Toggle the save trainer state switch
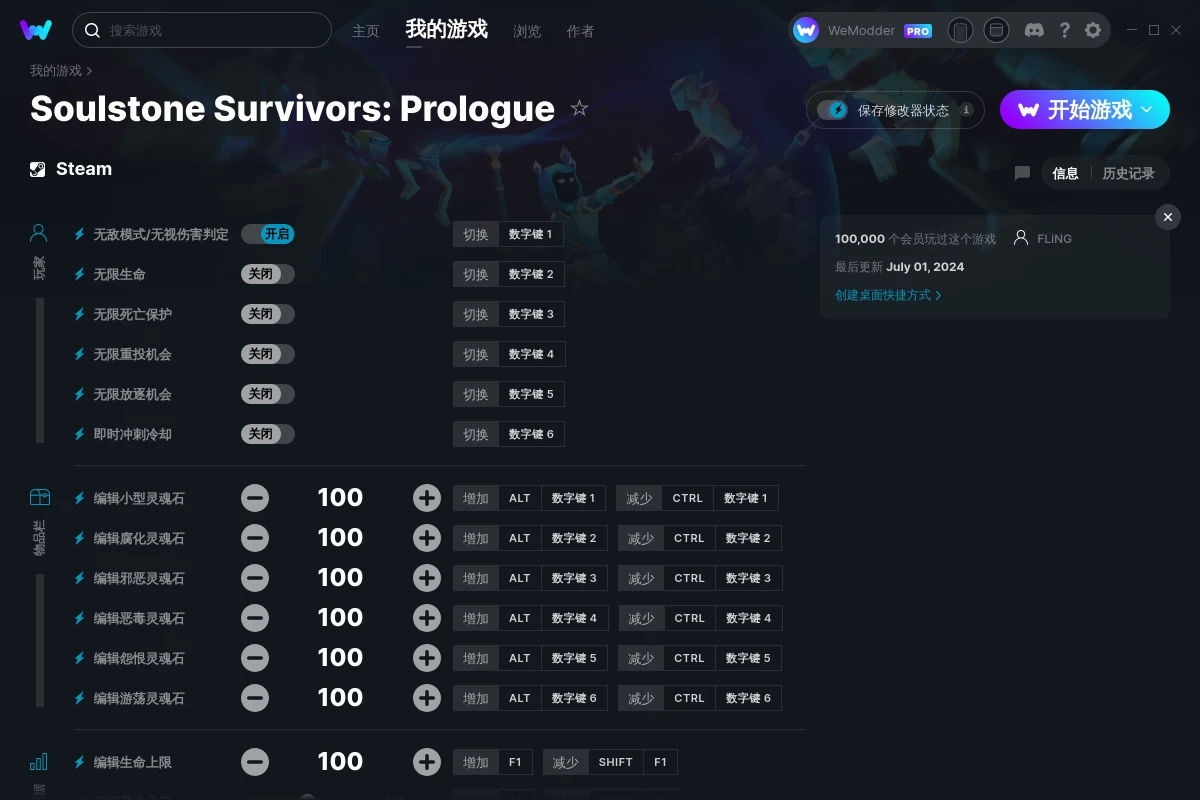Image resolution: width=1200 pixels, height=800 pixels. pos(833,110)
